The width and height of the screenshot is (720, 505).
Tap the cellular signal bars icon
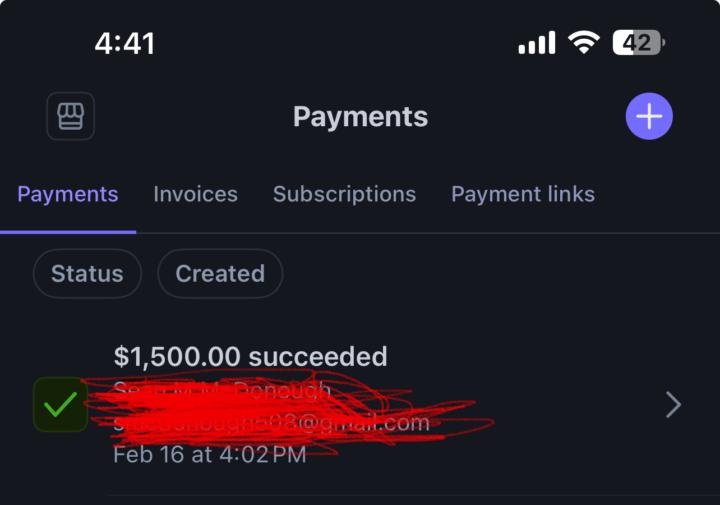coord(537,43)
